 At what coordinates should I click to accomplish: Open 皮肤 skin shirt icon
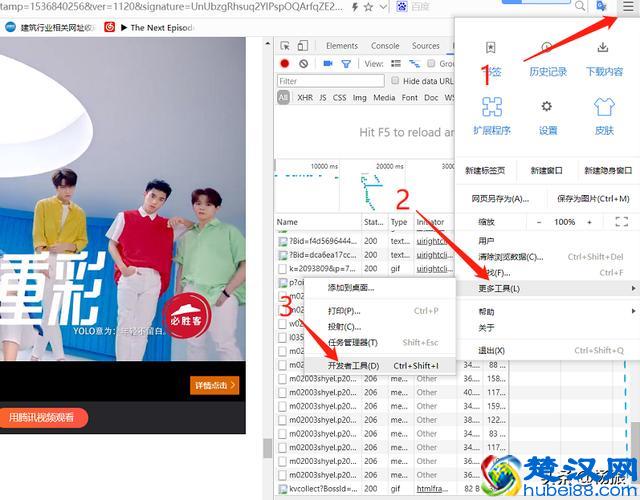point(604,107)
